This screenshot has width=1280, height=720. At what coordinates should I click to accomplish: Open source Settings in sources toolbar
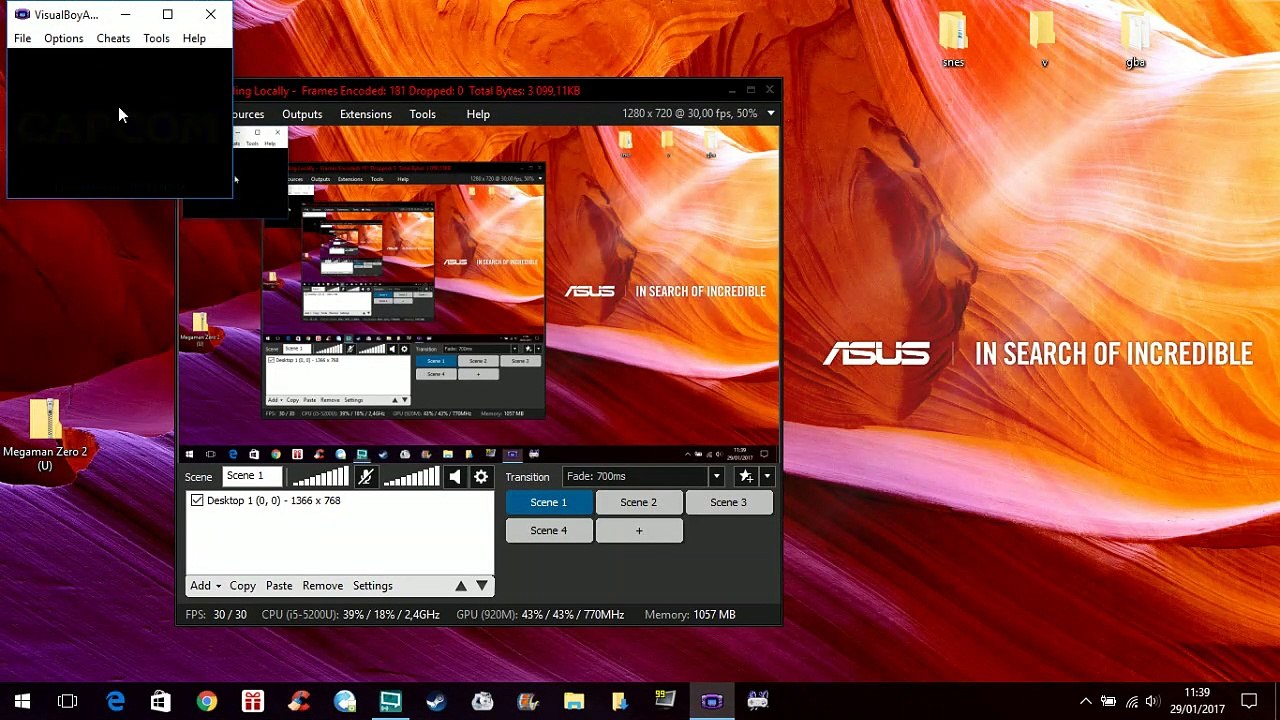[x=373, y=586]
